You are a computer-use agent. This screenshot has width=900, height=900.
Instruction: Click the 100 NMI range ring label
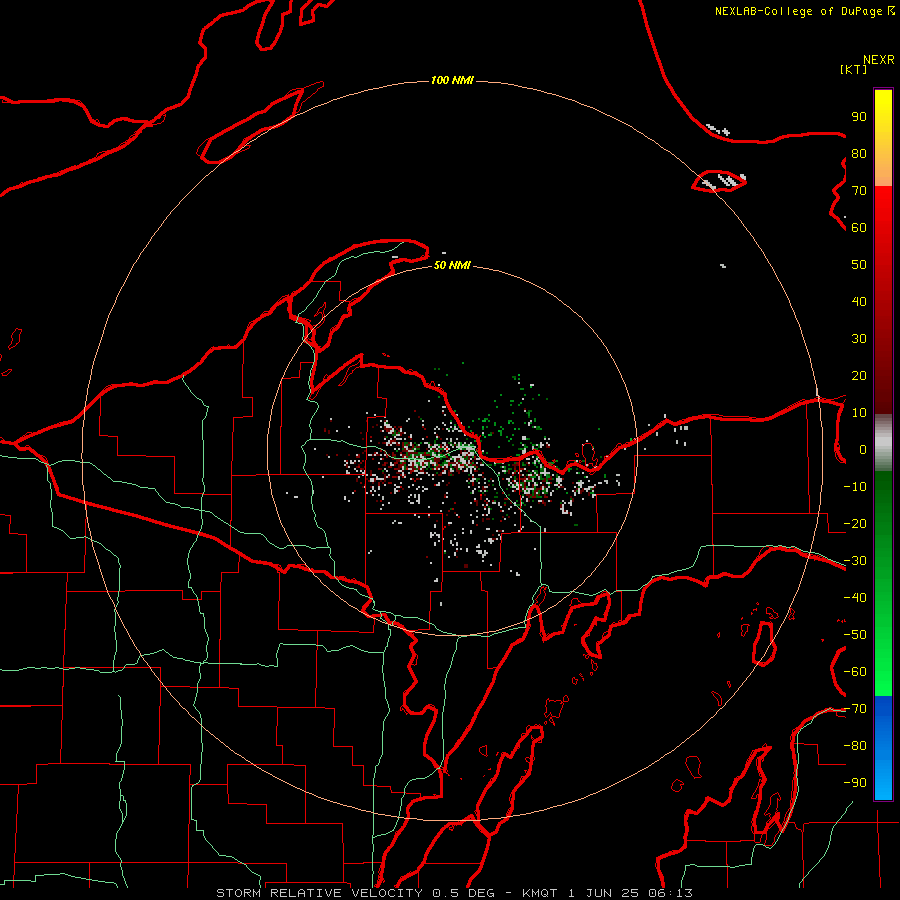pyautogui.click(x=452, y=80)
